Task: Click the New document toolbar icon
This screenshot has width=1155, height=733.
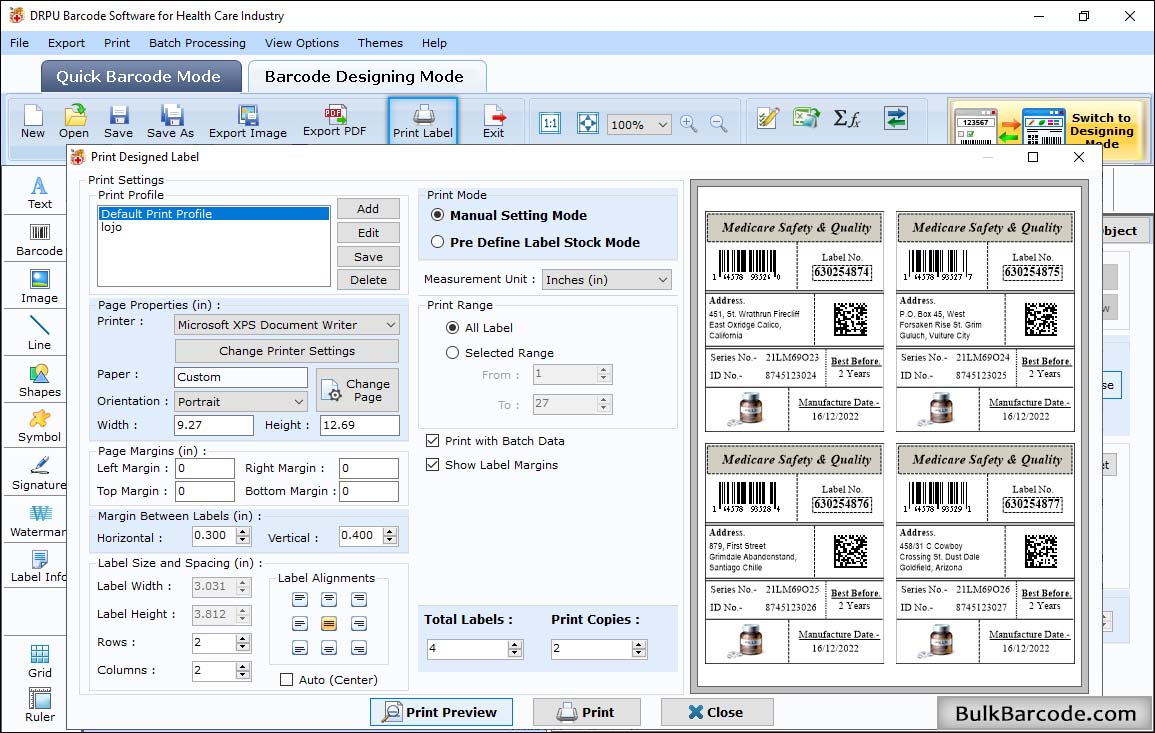Action: 32,122
